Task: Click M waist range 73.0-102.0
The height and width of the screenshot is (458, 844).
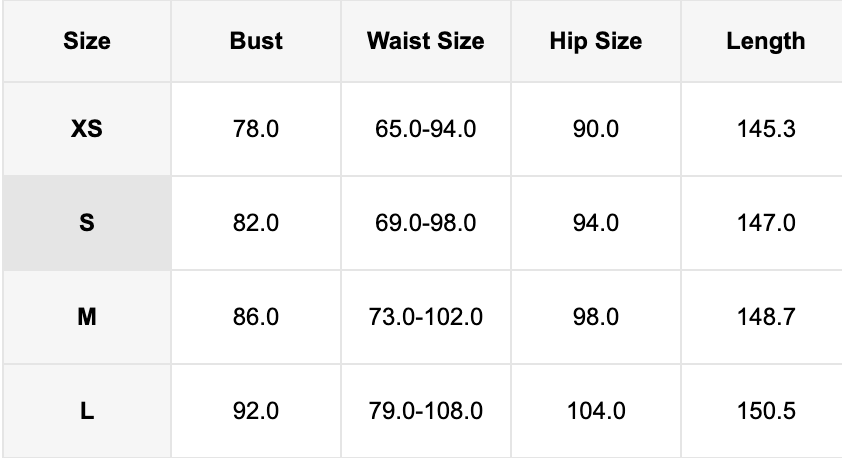Action: point(425,317)
